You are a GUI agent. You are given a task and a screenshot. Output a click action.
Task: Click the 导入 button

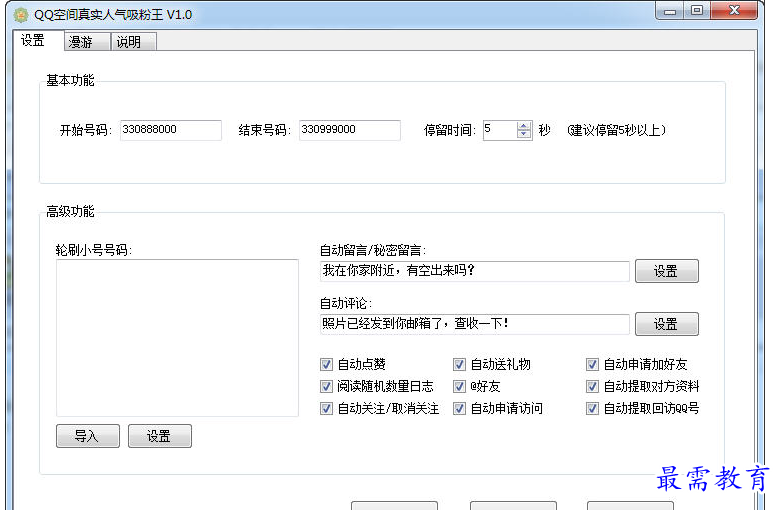point(88,436)
